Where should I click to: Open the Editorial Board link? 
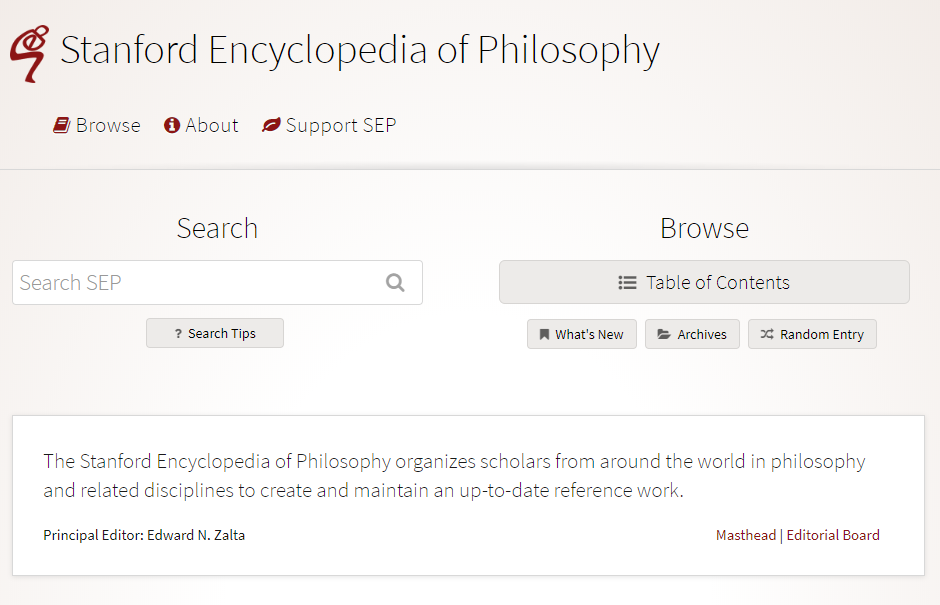(833, 535)
